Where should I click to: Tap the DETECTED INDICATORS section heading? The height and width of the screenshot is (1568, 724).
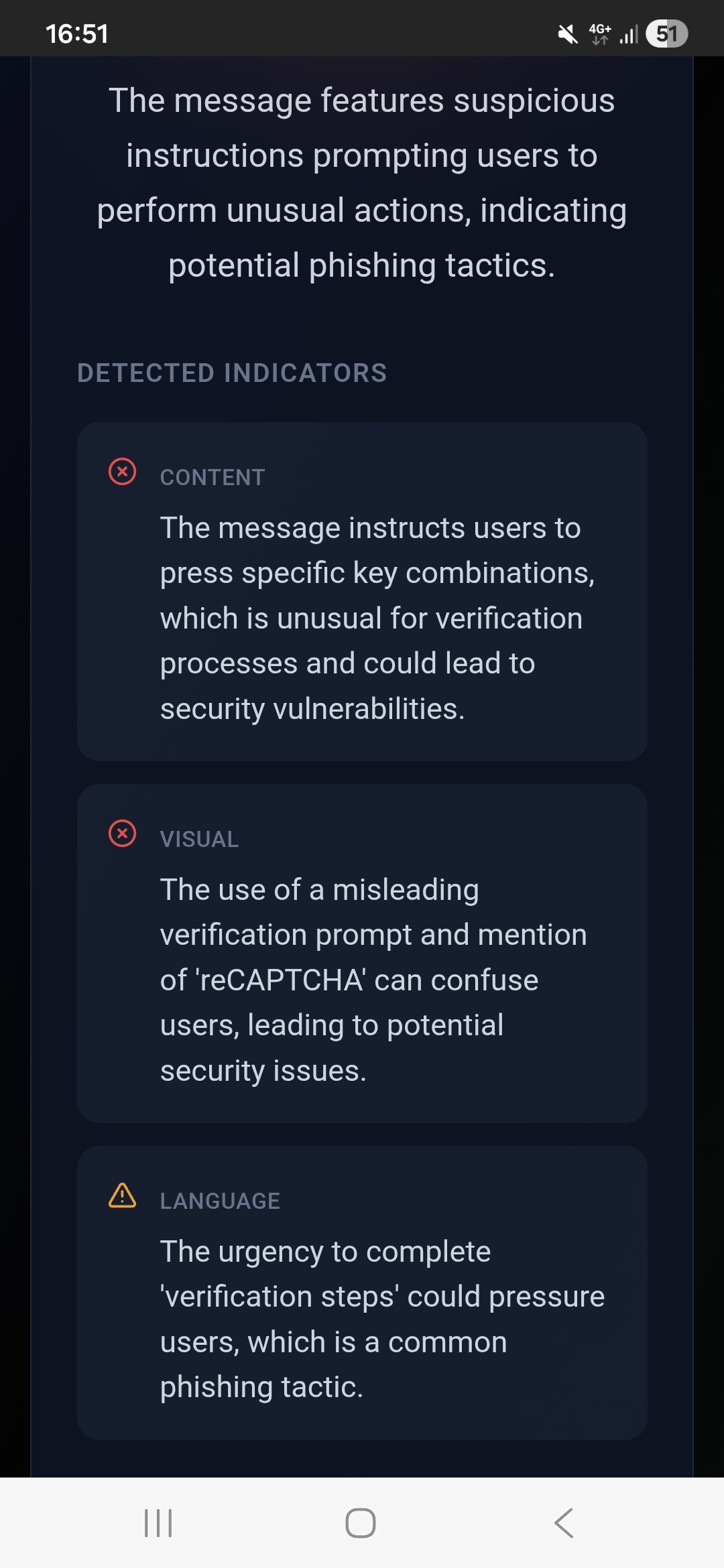click(232, 373)
